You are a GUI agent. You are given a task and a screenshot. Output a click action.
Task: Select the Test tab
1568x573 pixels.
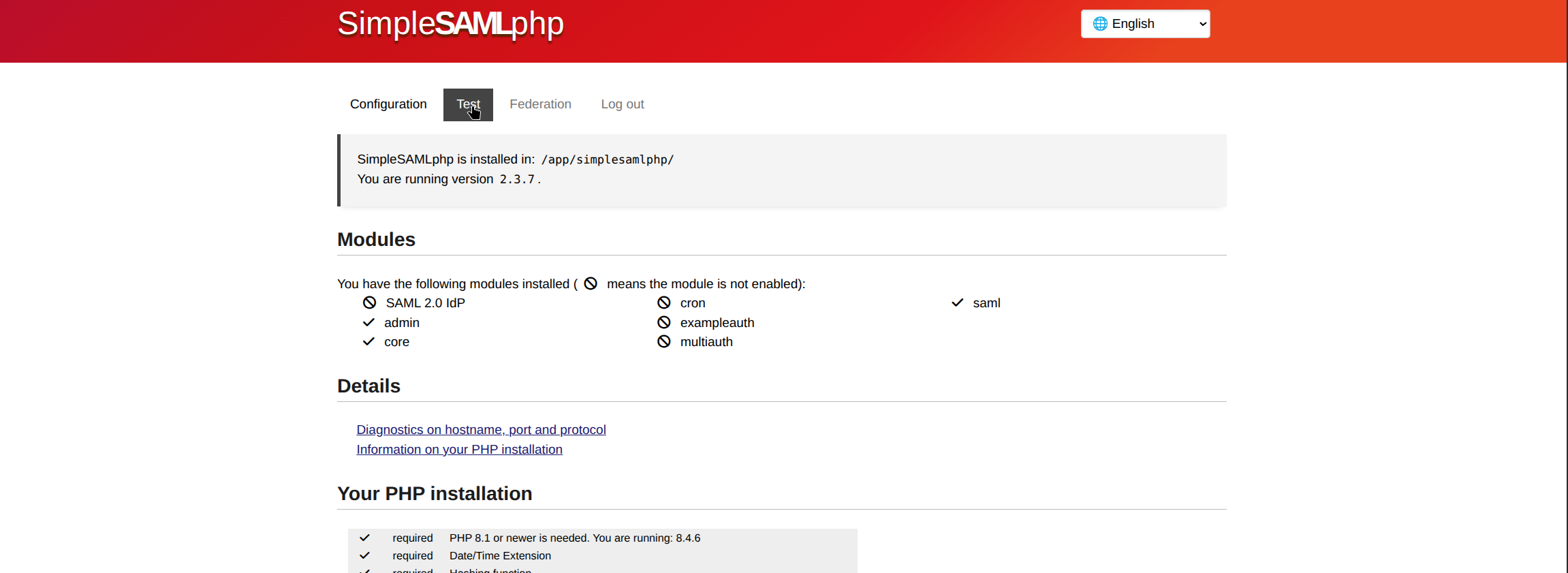point(468,104)
